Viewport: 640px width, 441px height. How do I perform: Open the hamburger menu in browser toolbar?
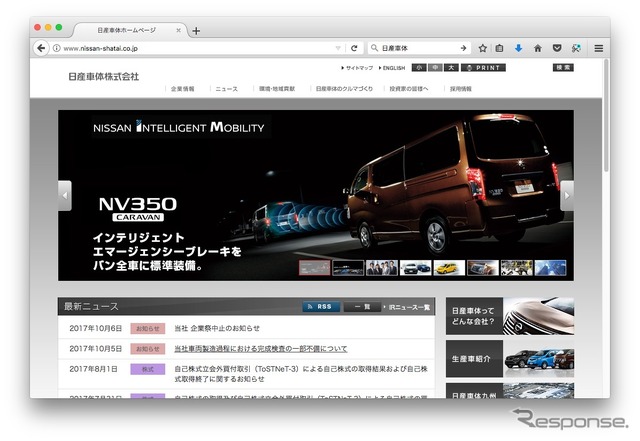tap(598, 48)
